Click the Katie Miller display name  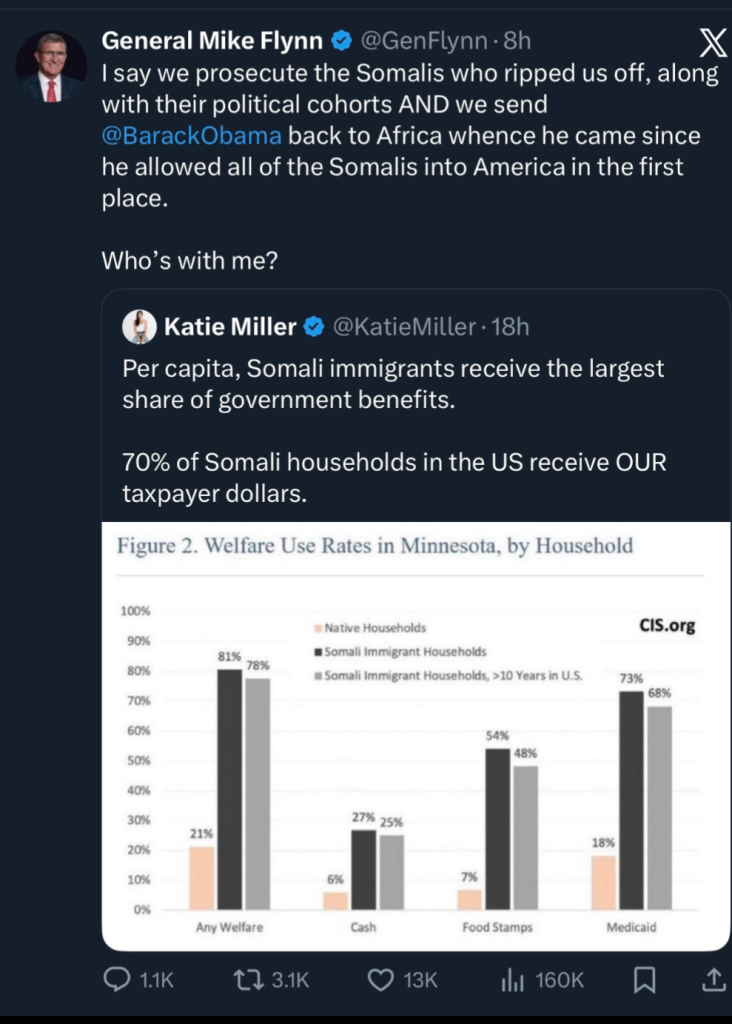(x=230, y=326)
